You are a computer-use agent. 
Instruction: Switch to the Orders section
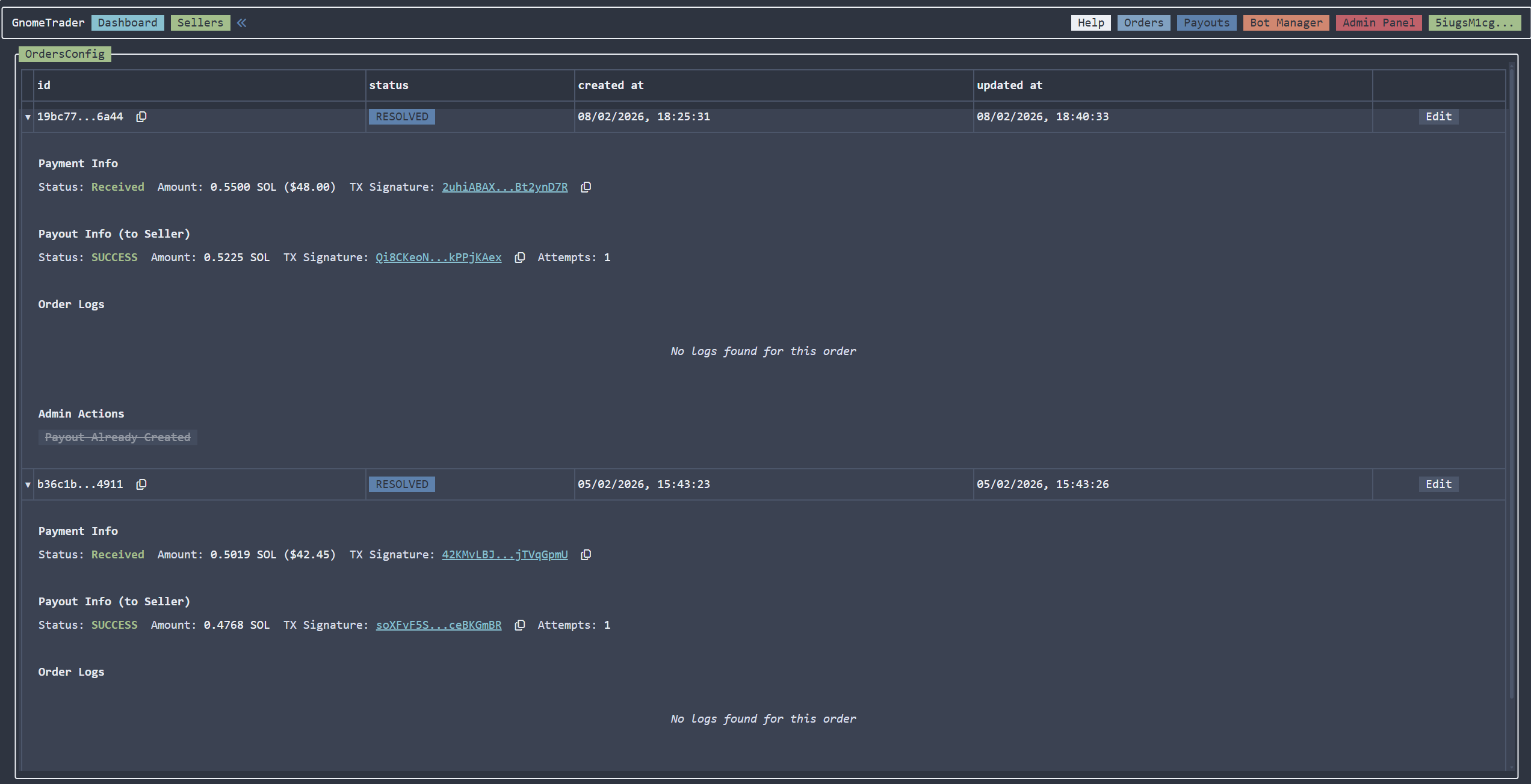[1143, 23]
